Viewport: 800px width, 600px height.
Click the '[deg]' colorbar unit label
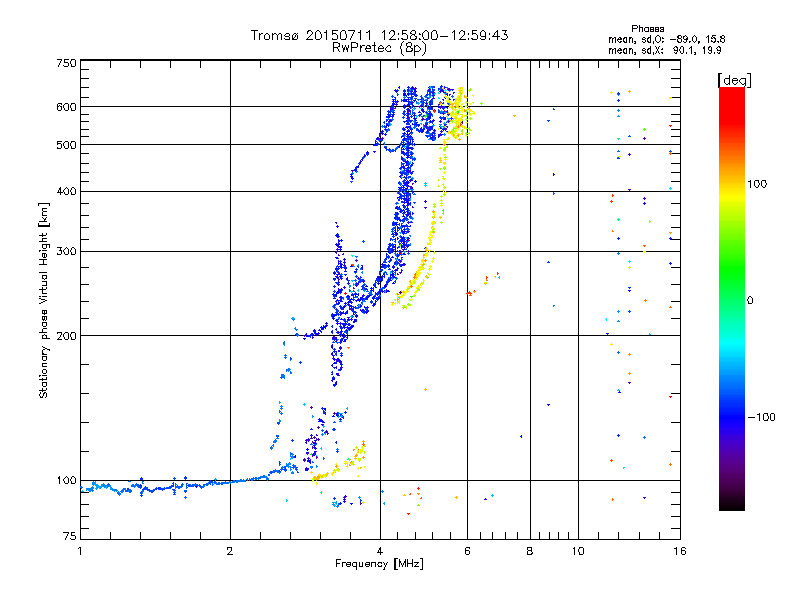(734, 80)
